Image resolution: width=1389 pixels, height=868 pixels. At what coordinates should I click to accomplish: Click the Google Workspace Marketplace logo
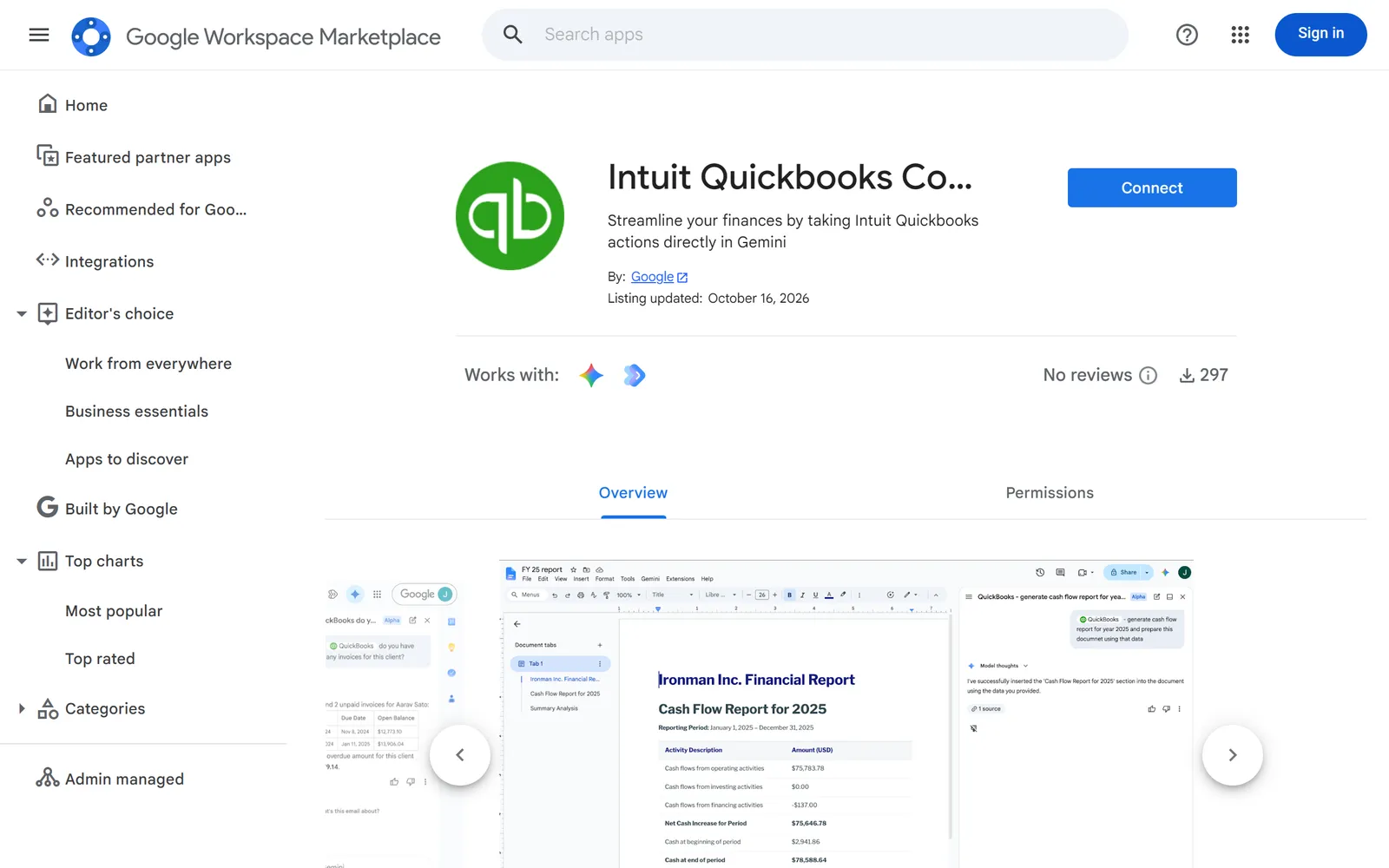point(91,36)
